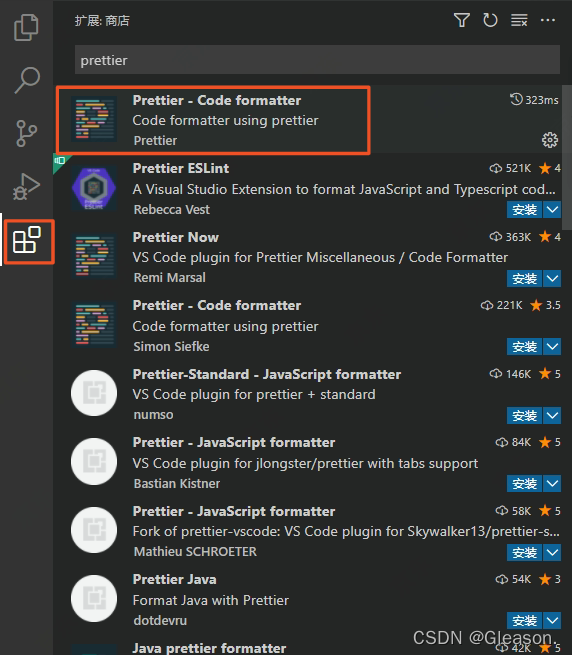
Task: Clear extension search results icon
Action: coord(519,20)
